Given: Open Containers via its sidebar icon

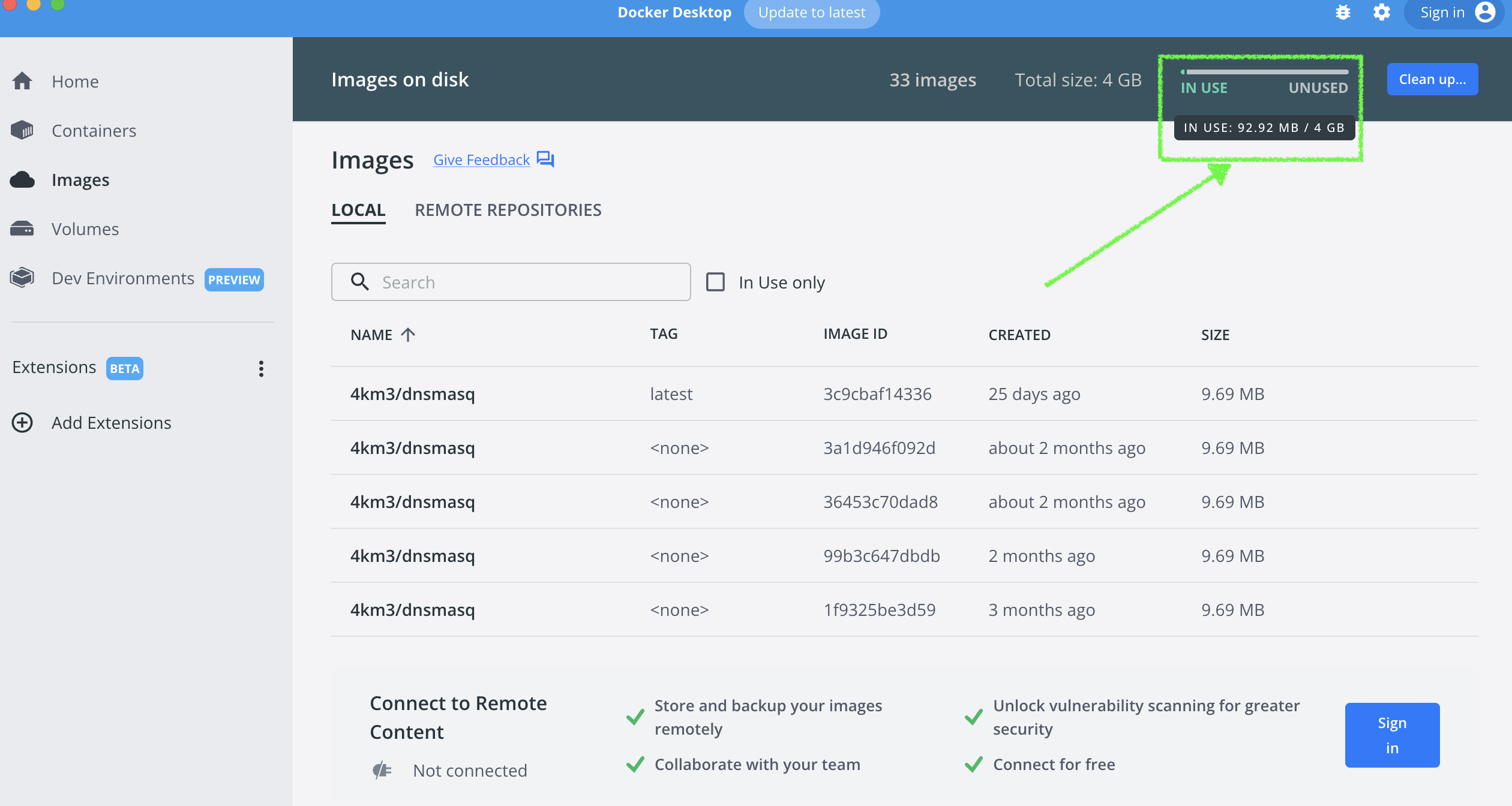Looking at the screenshot, I should 22,130.
